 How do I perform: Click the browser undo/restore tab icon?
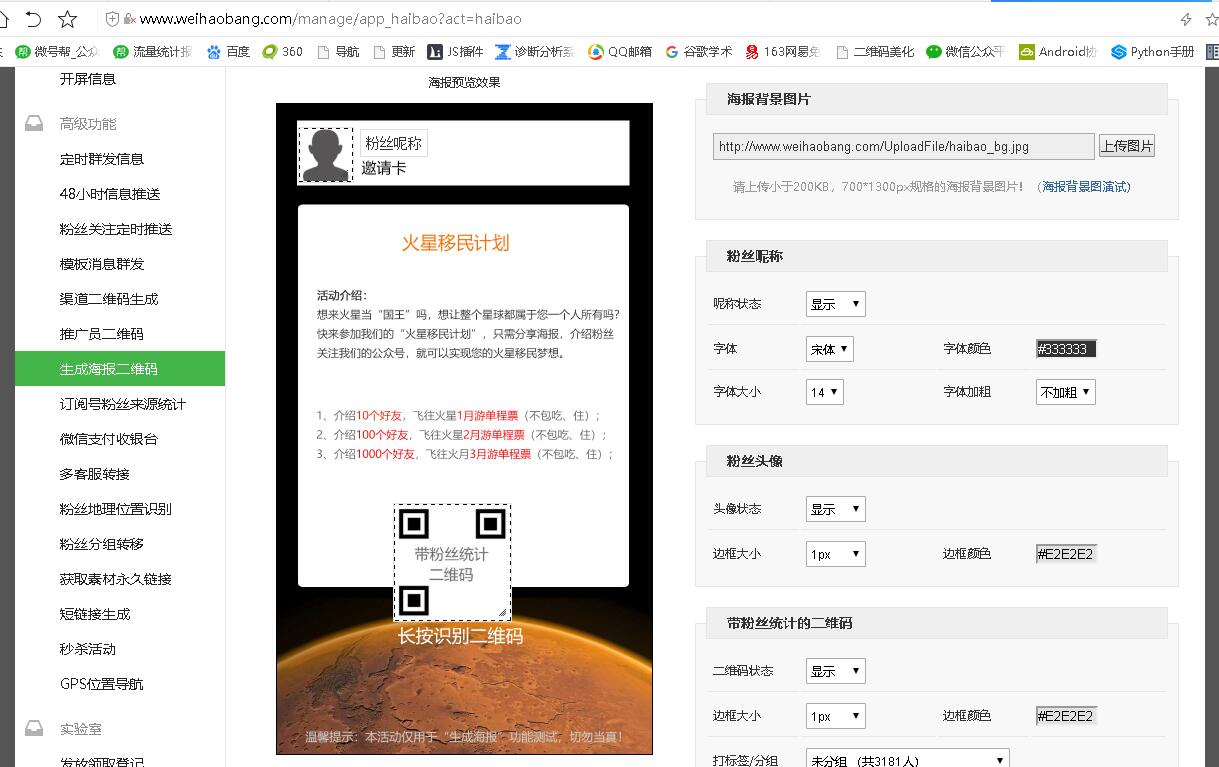[33, 19]
